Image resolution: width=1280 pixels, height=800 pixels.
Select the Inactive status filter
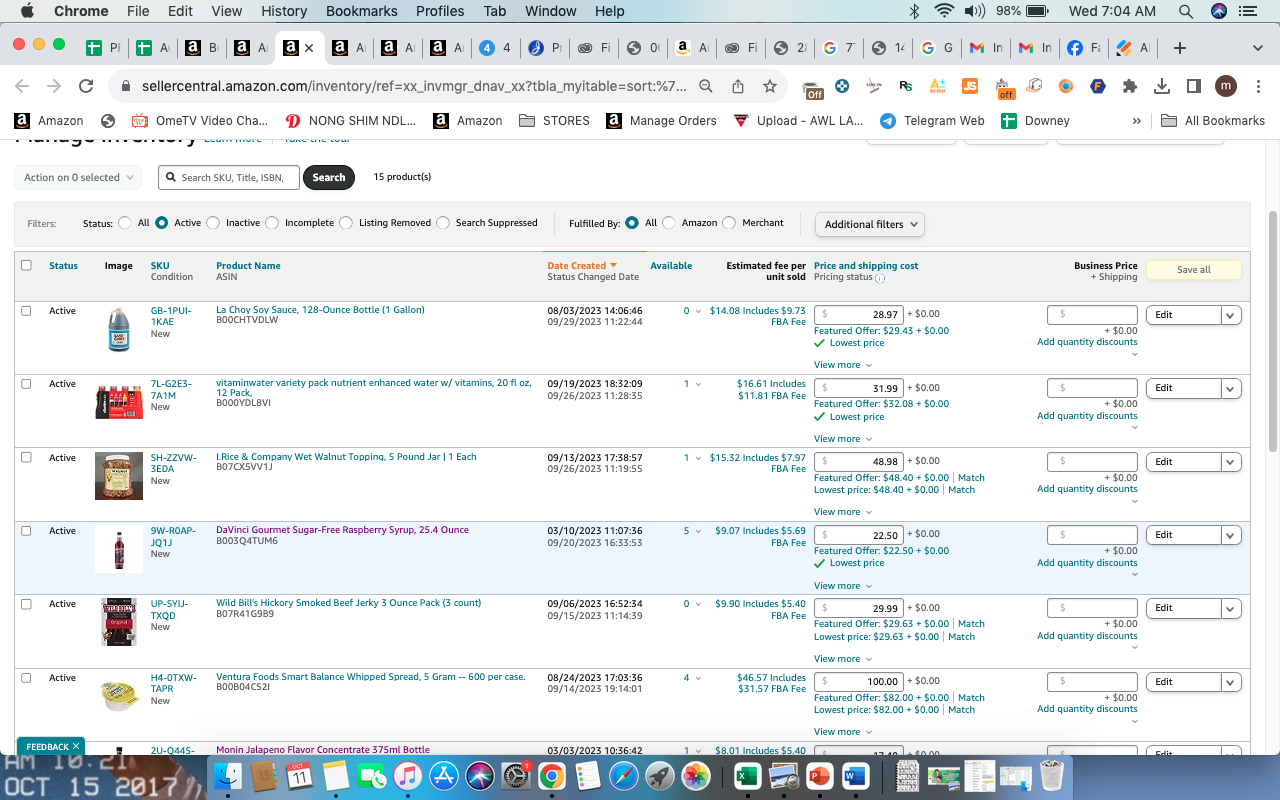[213, 223]
